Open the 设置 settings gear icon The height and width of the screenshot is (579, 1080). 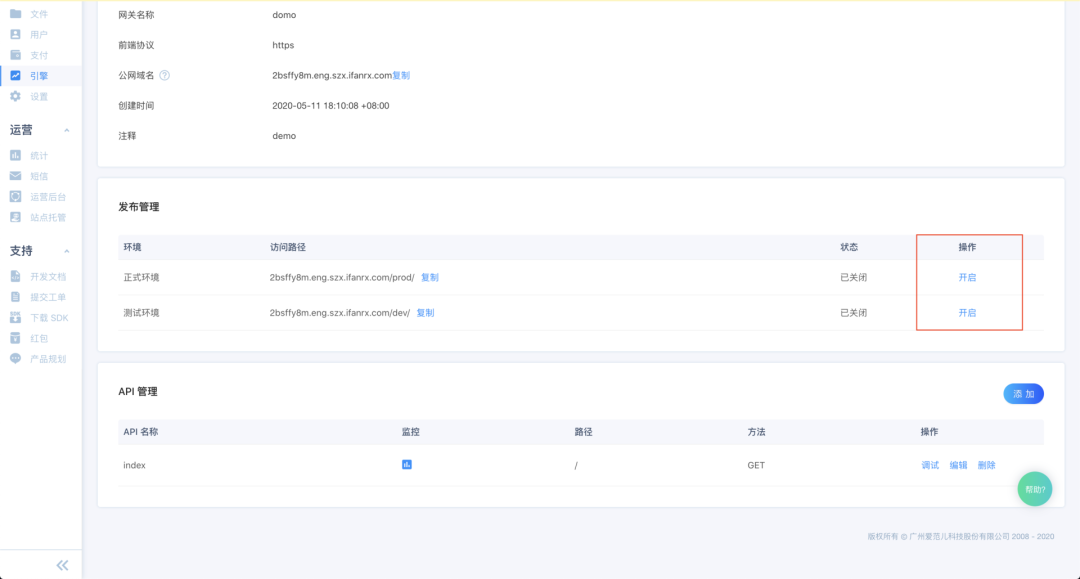[15, 96]
